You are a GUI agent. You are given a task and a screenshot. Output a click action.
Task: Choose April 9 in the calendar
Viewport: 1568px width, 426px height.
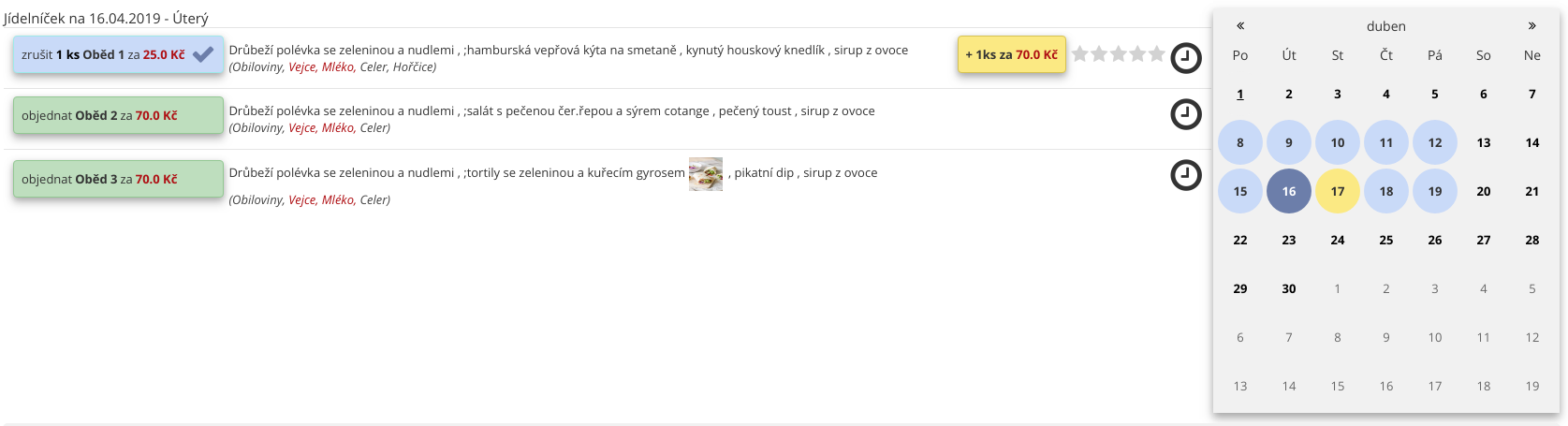pos(1289,142)
